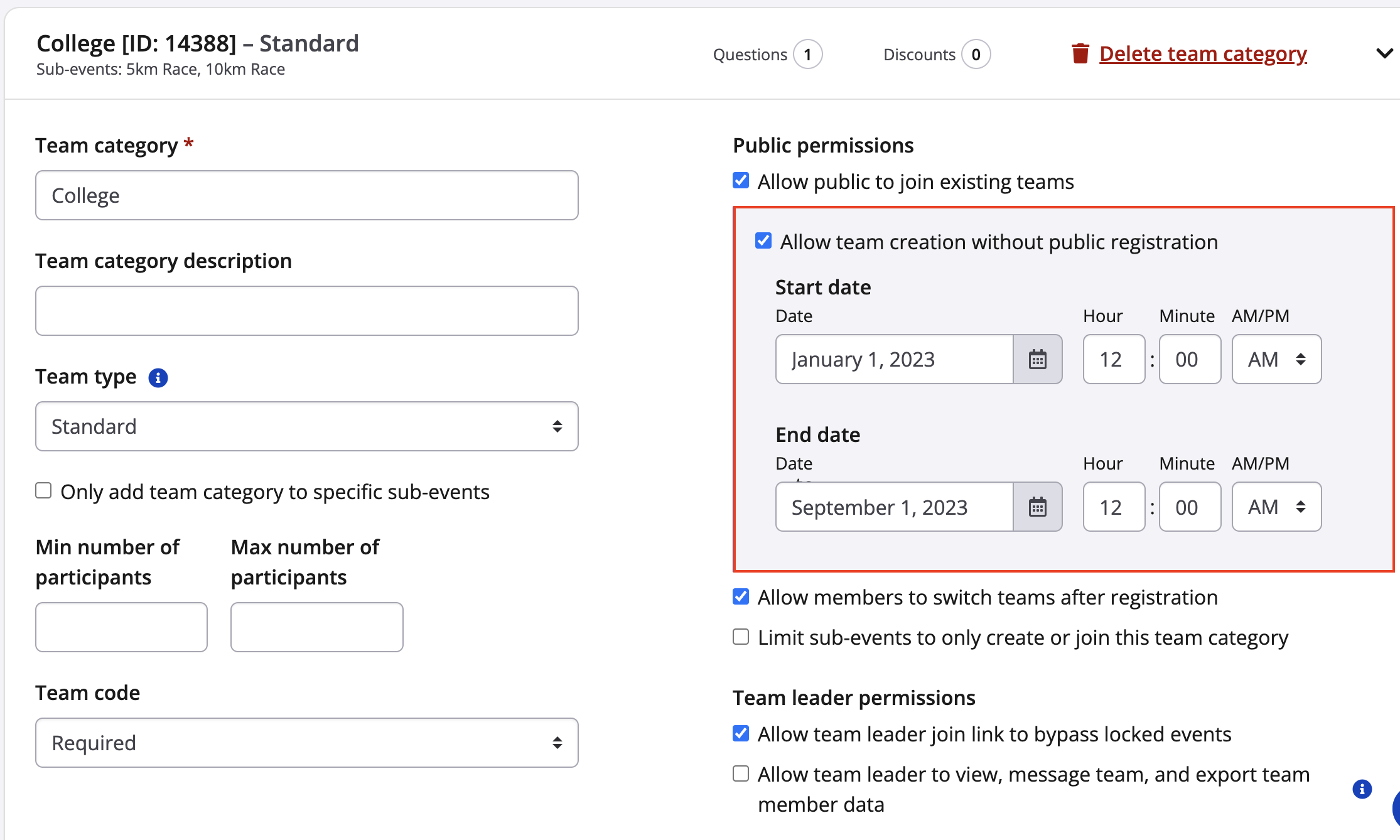The width and height of the screenshot is (1400, 840).
Task: Check Only add team category to specific sub-events
Action: (x=43, y=491)
